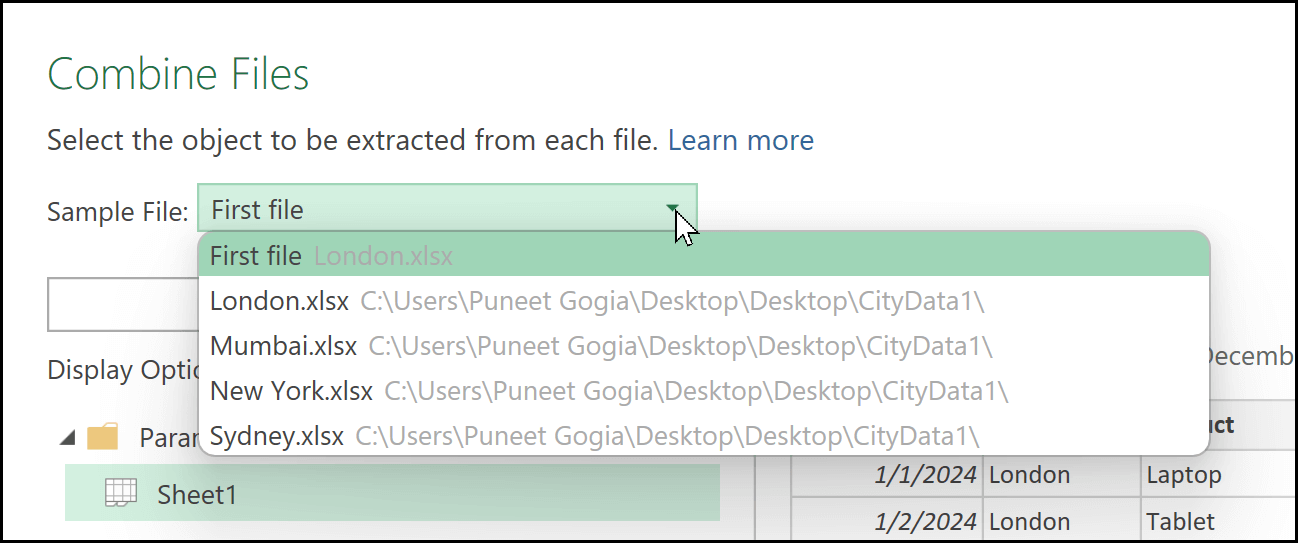Click London cell in the 1/1/2024 row

pos(1029,475)
